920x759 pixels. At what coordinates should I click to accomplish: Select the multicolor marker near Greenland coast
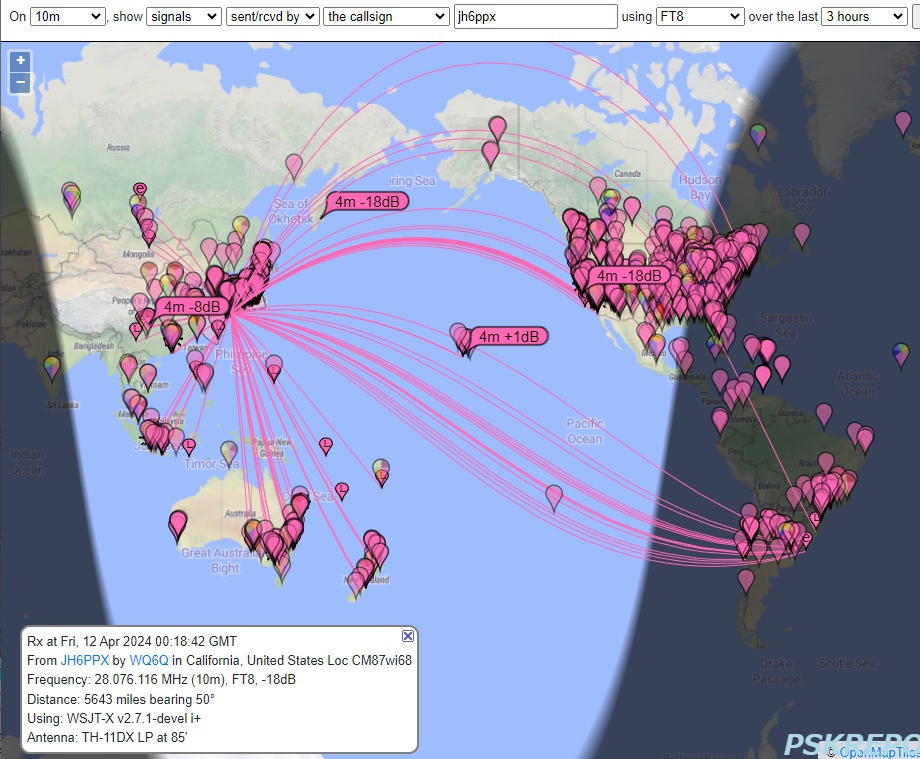pos(758,135)
